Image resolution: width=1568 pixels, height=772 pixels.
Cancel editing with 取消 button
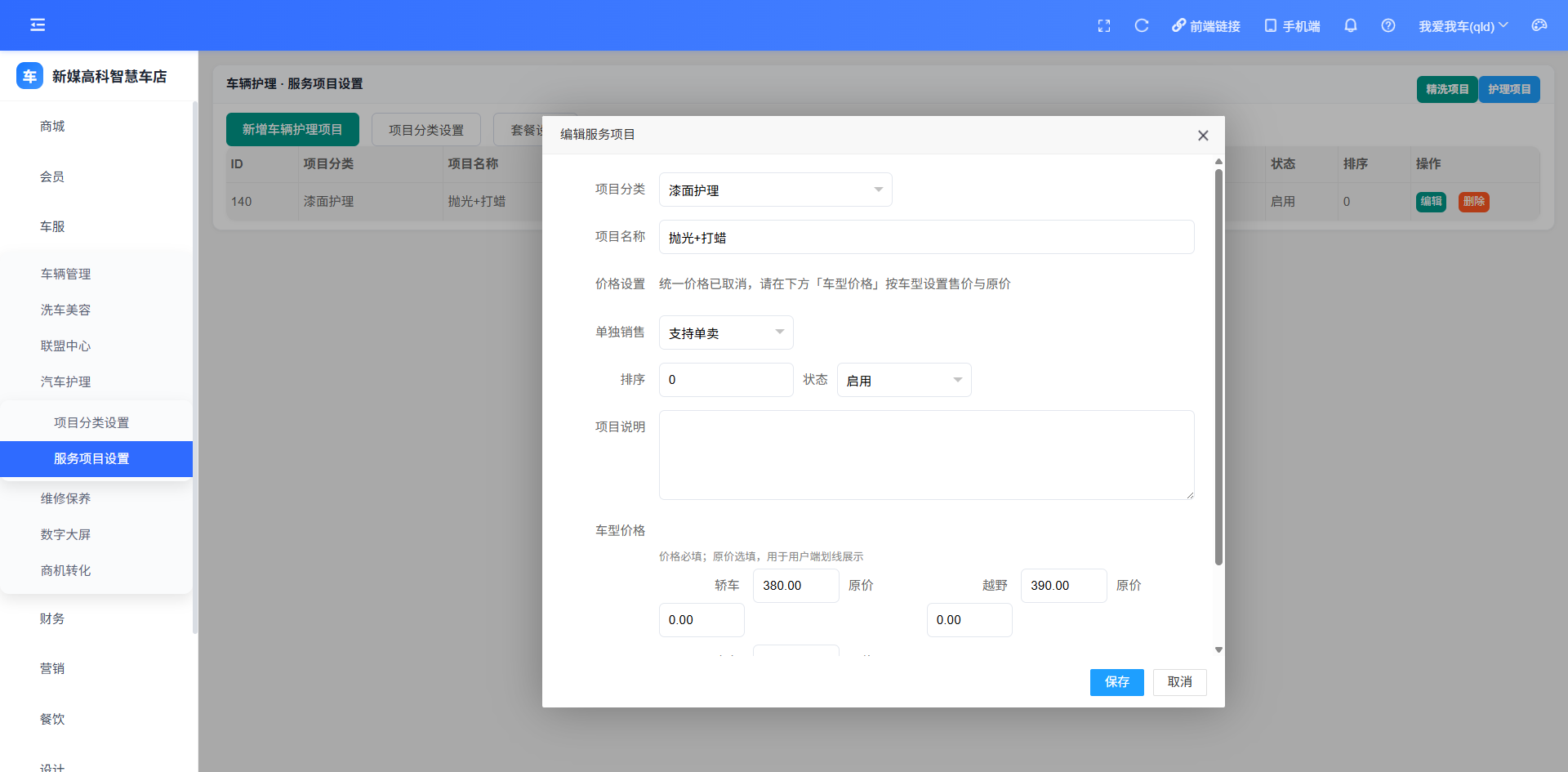tap(1180, 682)
